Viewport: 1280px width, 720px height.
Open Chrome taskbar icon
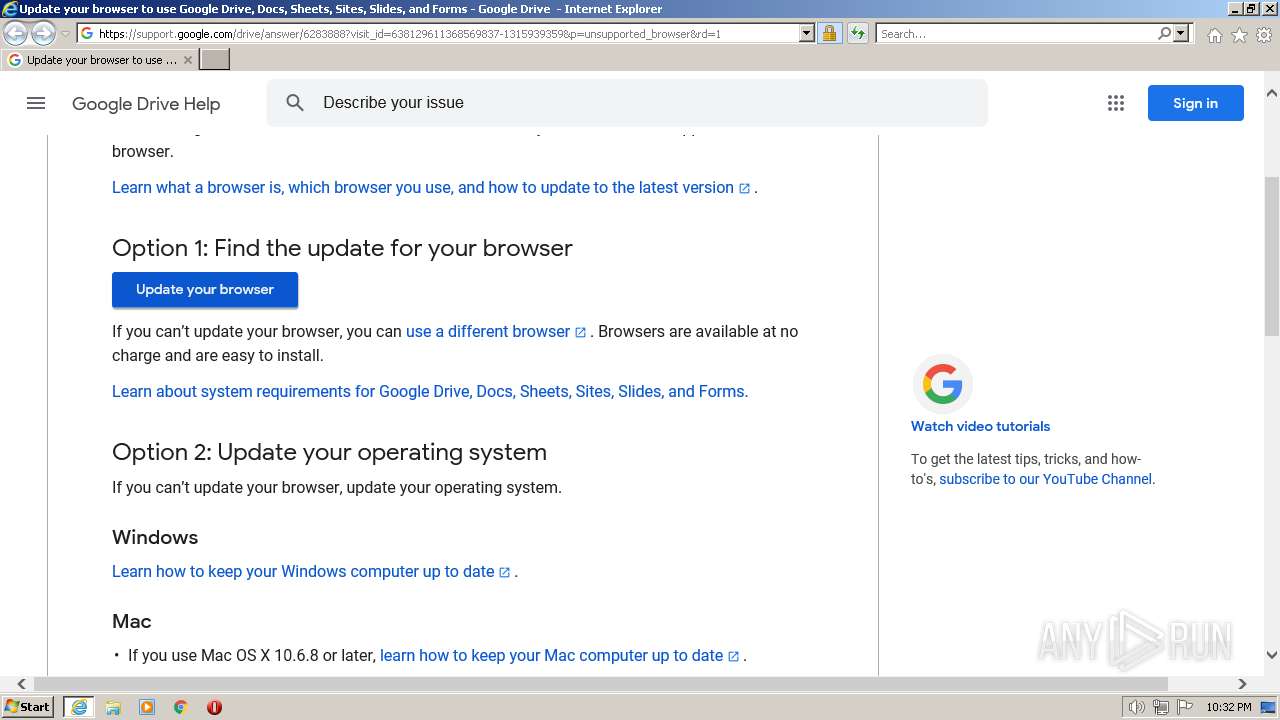pyautogui.click(x=181, y=707)
